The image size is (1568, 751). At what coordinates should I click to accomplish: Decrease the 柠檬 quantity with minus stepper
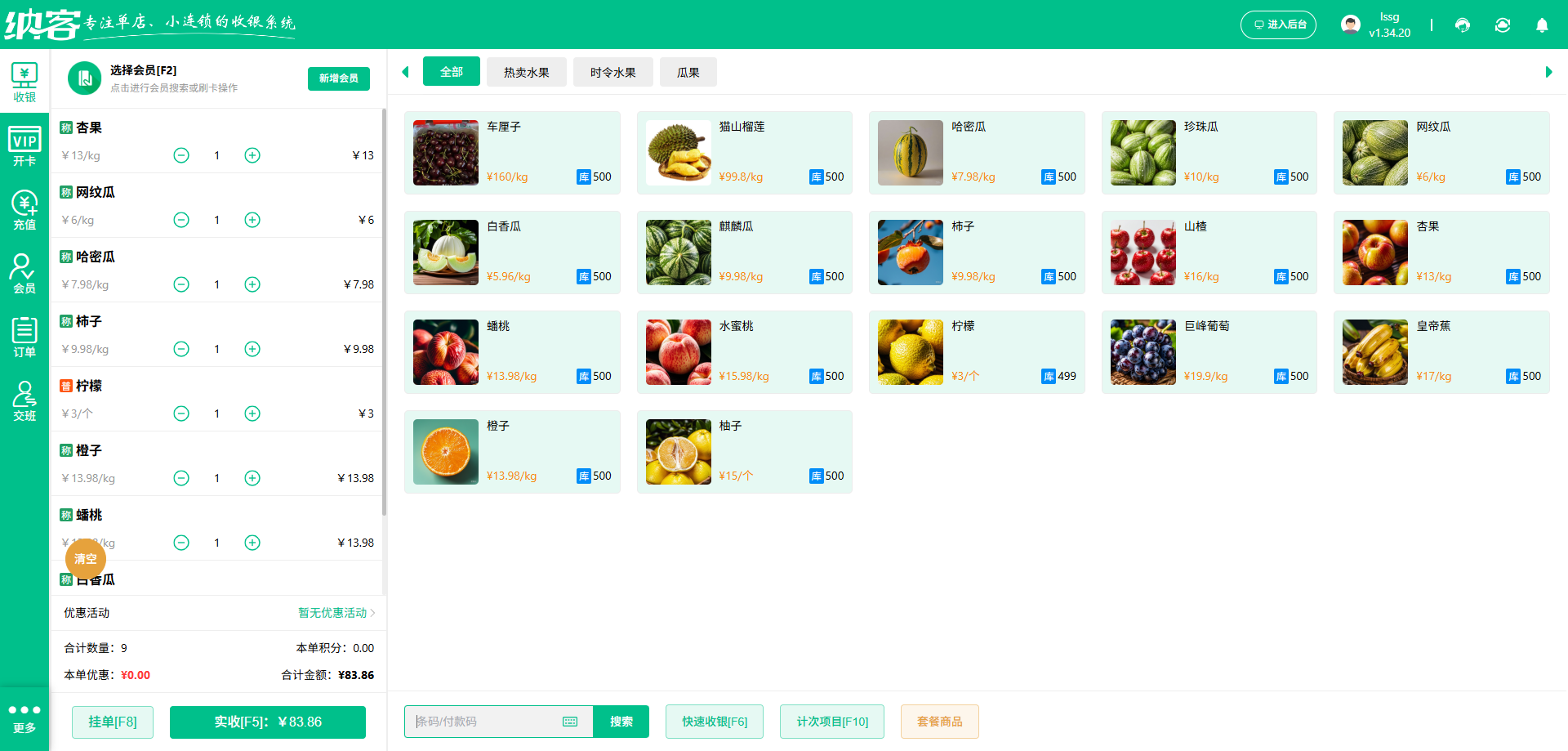[x=181, y=413]
